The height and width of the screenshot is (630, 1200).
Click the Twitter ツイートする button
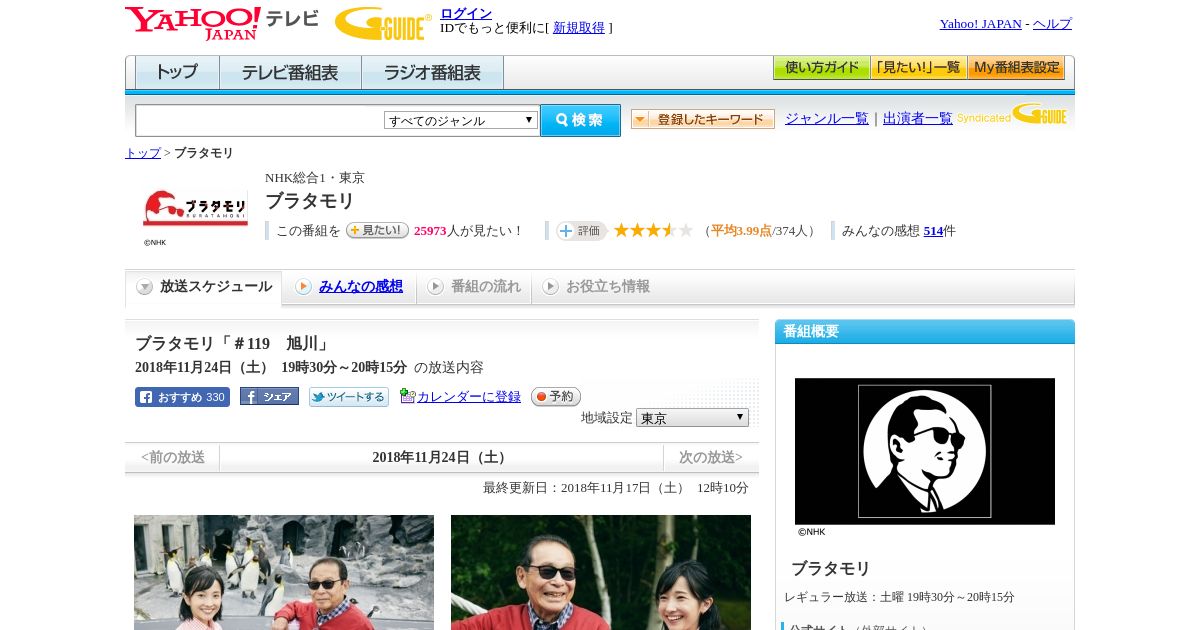point(349,397)
